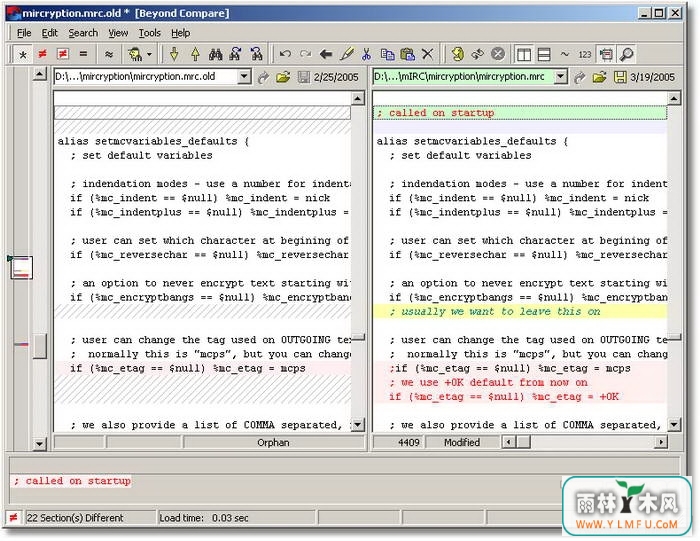The height and width of the screenshot is (541, 700).
Task: Click the status bar not-equal icon
Action: [13, 518]
